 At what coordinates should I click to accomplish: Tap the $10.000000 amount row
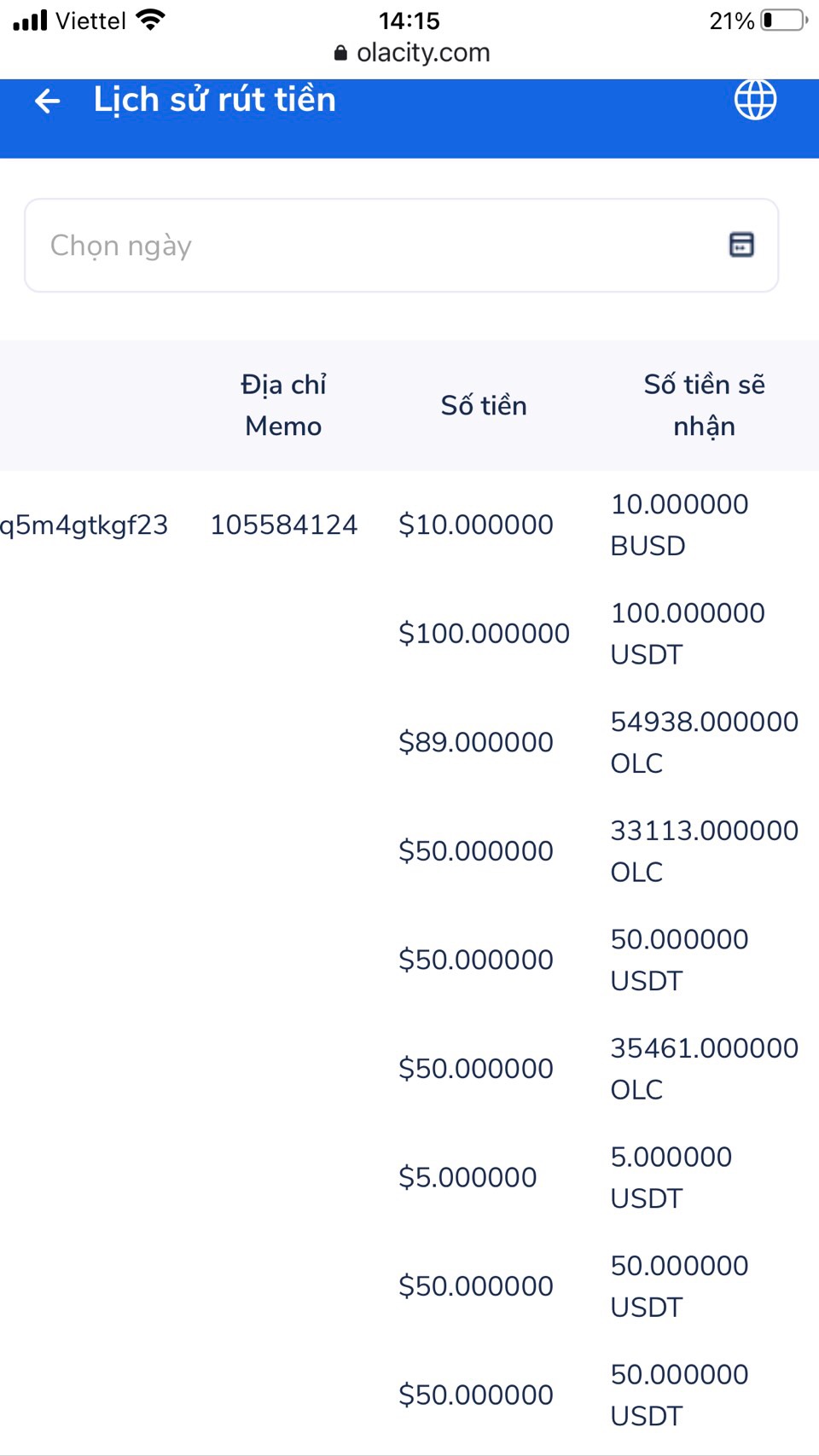(475, 525)
